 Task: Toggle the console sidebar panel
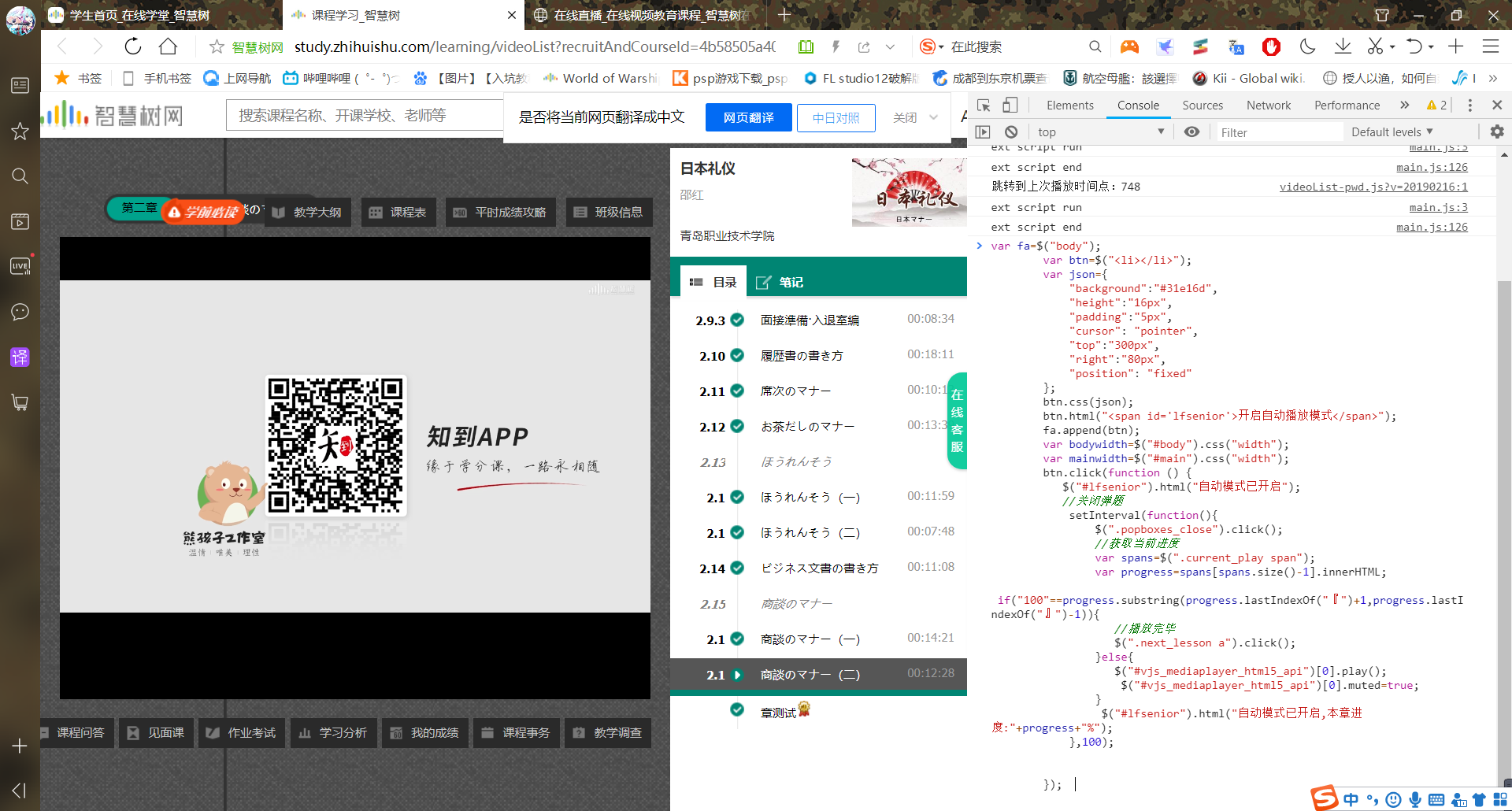tap(983, 131)
